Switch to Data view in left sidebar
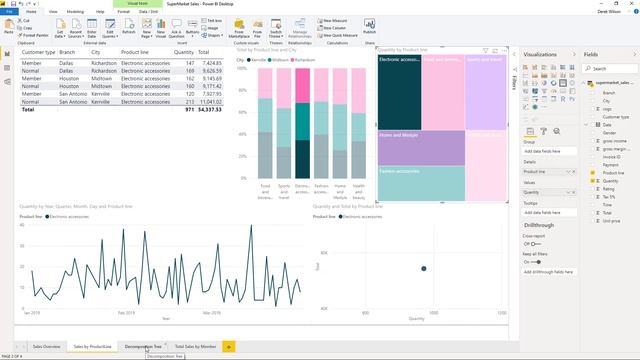 click(x=7, y=68)
